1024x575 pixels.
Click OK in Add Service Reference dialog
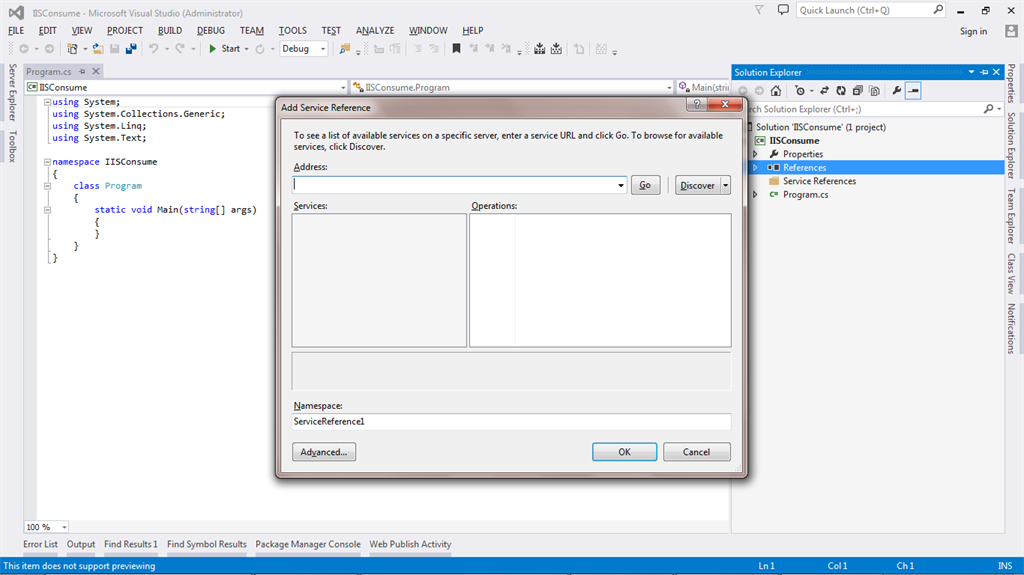click(x=624, y=452)
